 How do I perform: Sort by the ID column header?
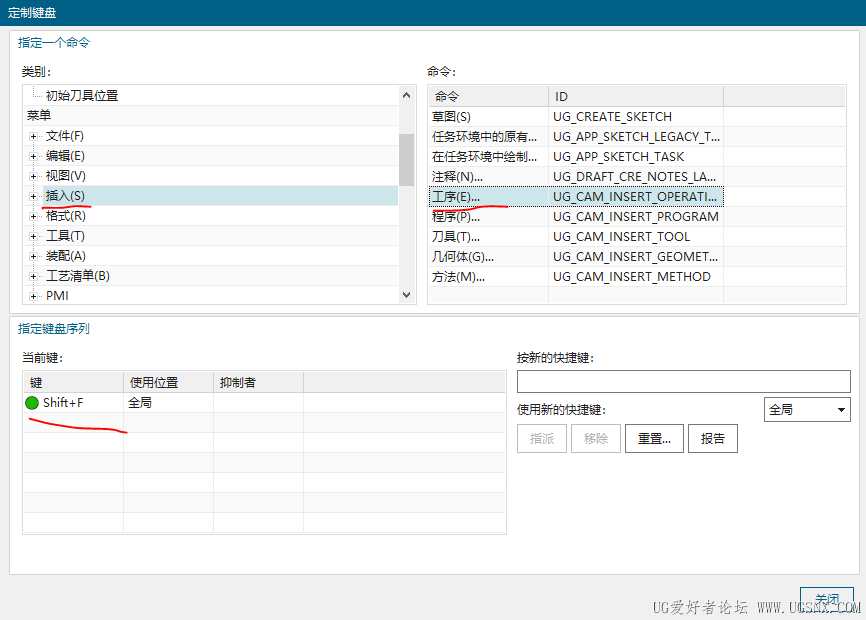coord(635,96)
